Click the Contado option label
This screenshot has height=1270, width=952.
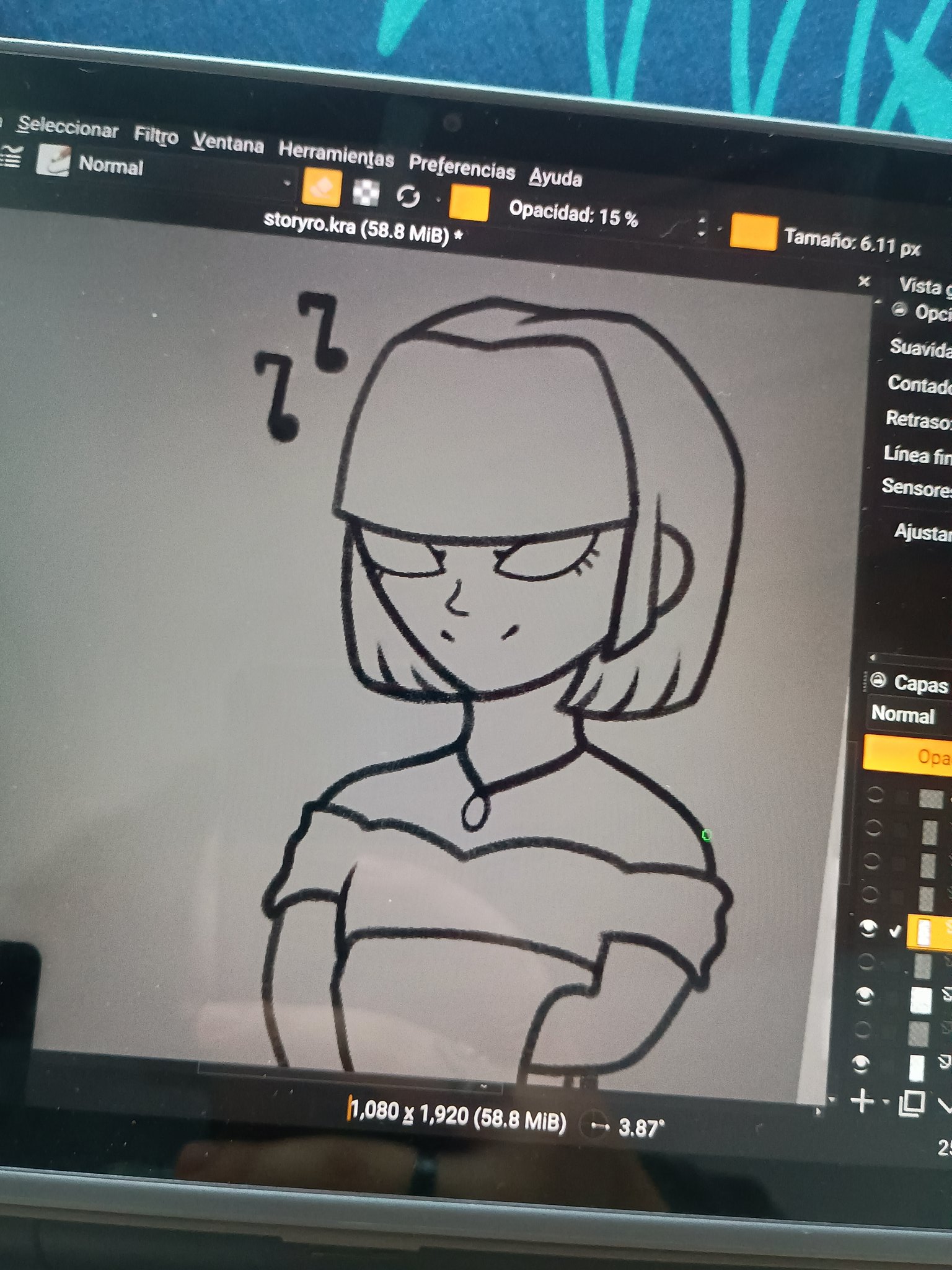pyautogui.click(x=919, y=384)
